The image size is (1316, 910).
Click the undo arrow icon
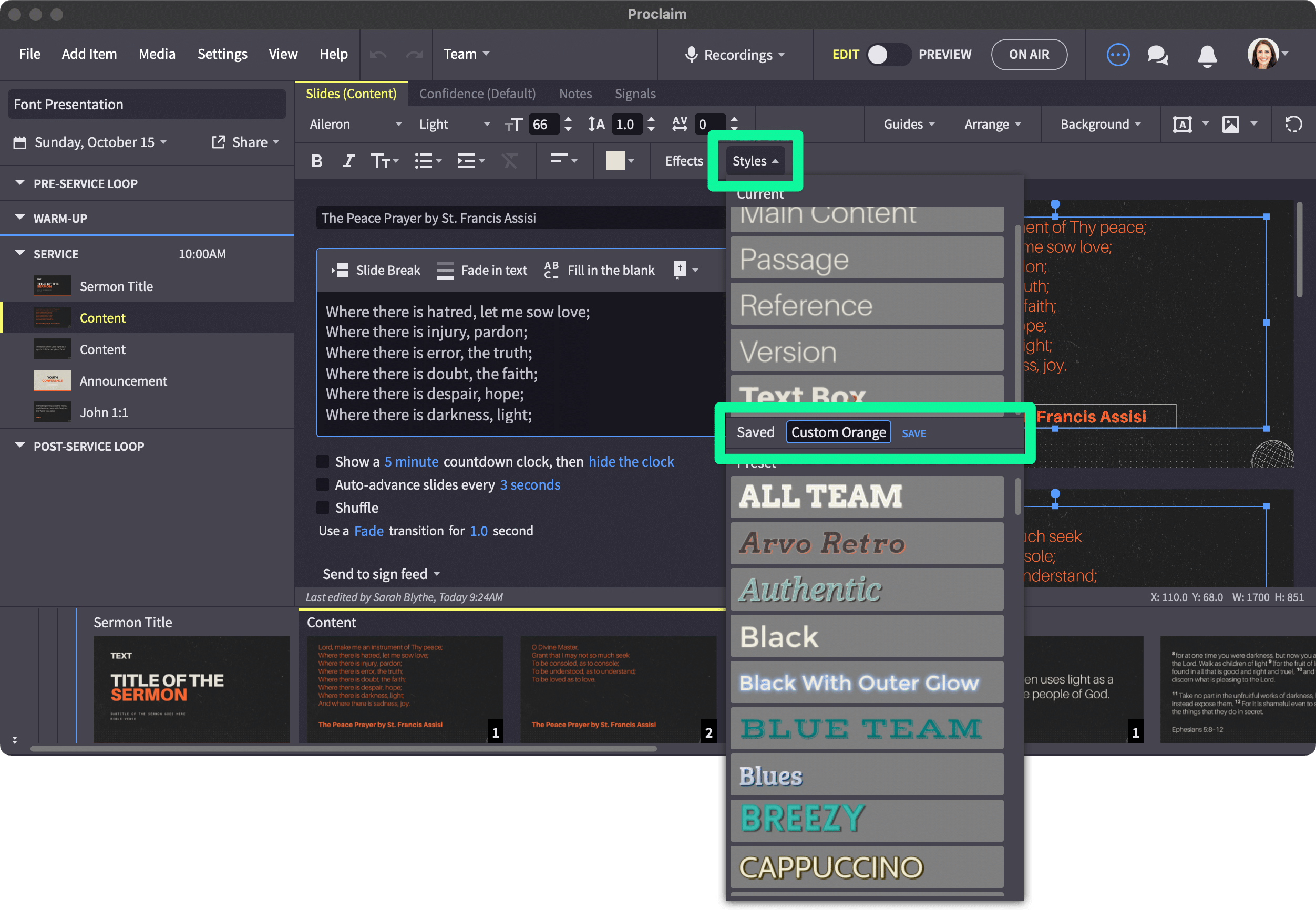coord(378,54)
